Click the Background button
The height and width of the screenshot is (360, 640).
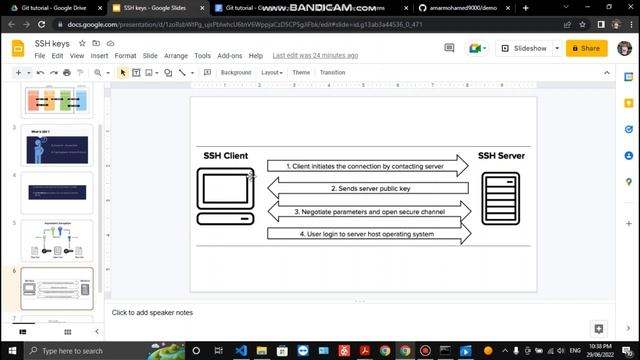236,73
